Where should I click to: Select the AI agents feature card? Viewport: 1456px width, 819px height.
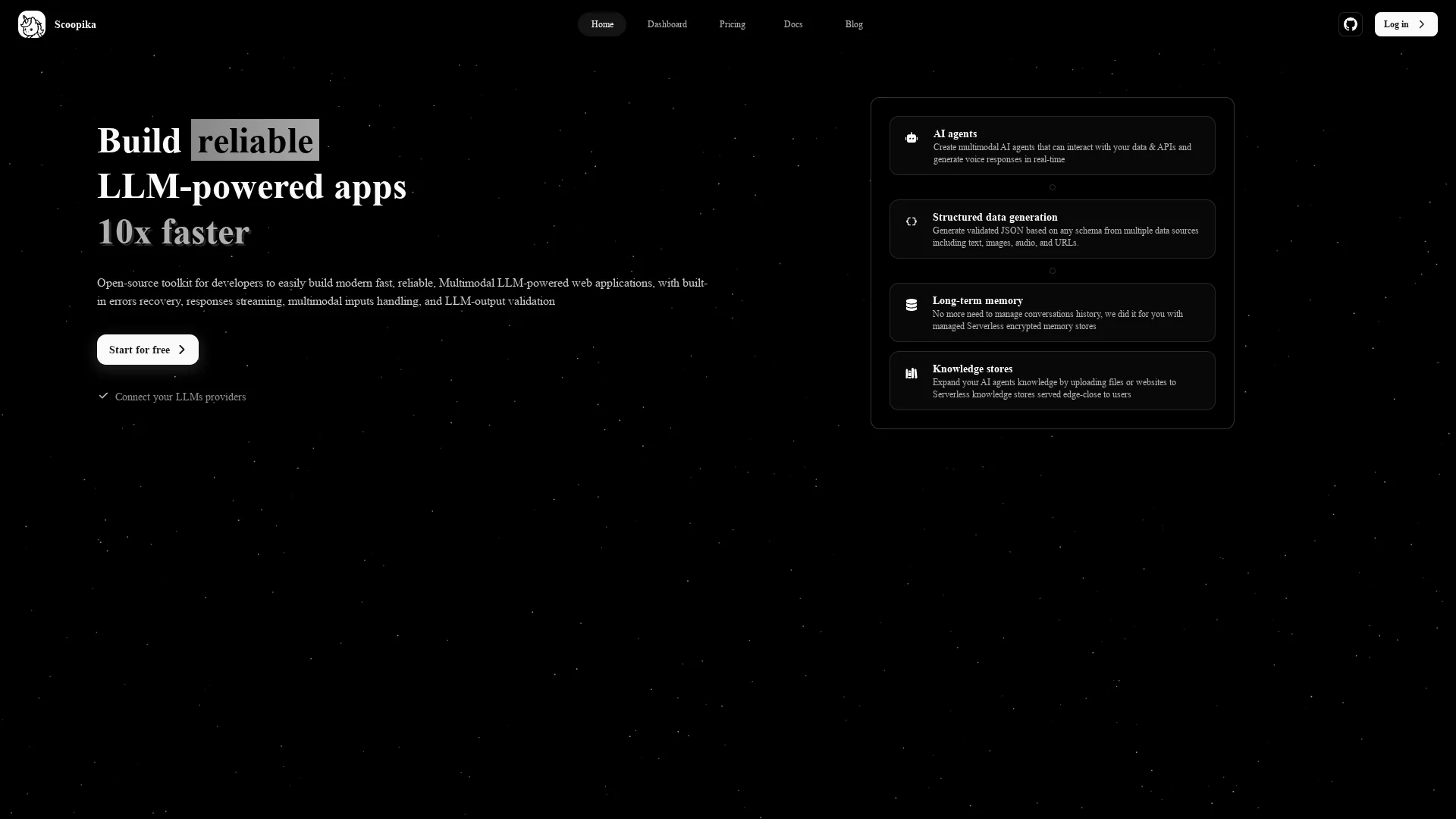[1053, 146]
